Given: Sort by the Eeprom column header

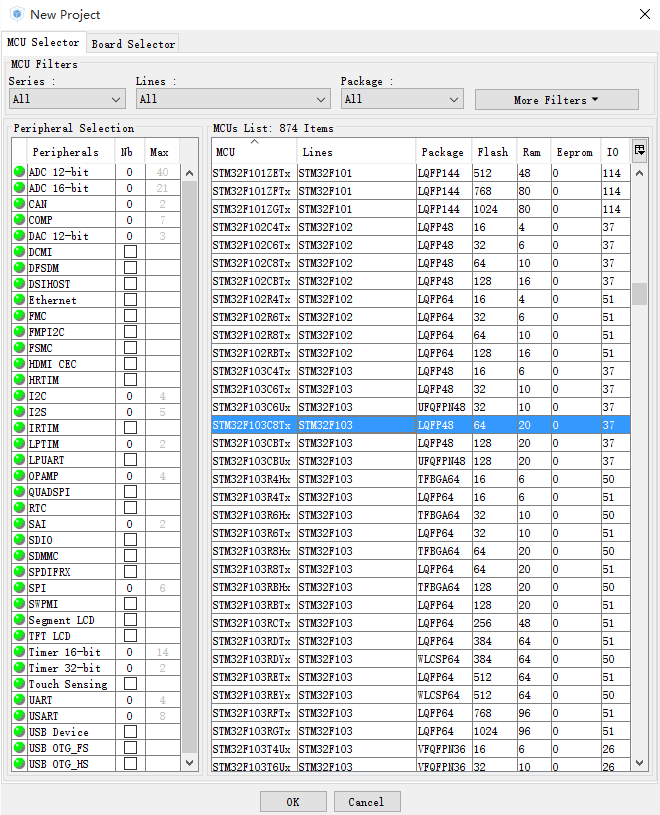Looking at the screenshot, I should (575, 152).
